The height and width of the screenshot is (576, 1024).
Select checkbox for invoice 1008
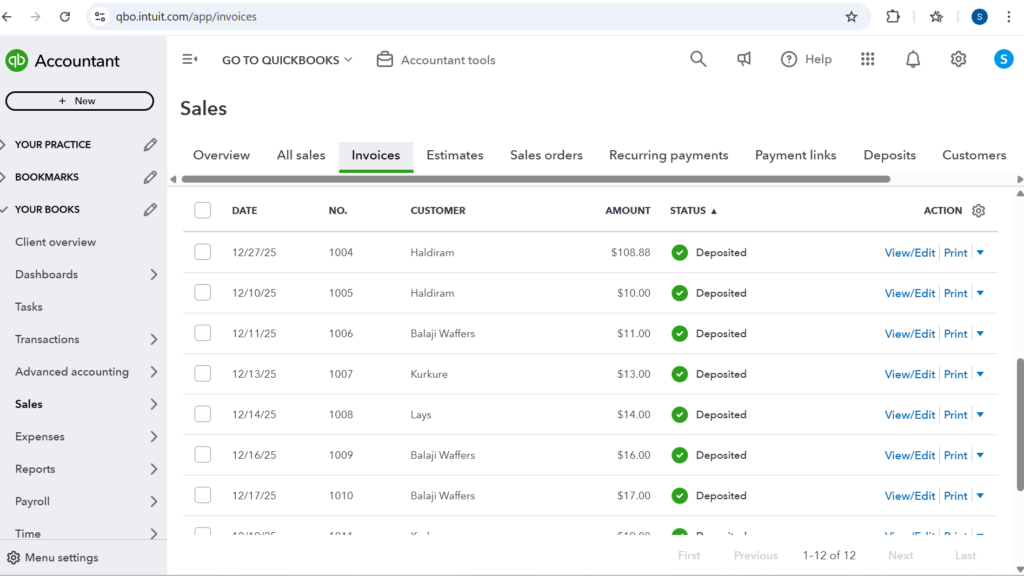tap(202, 414)
